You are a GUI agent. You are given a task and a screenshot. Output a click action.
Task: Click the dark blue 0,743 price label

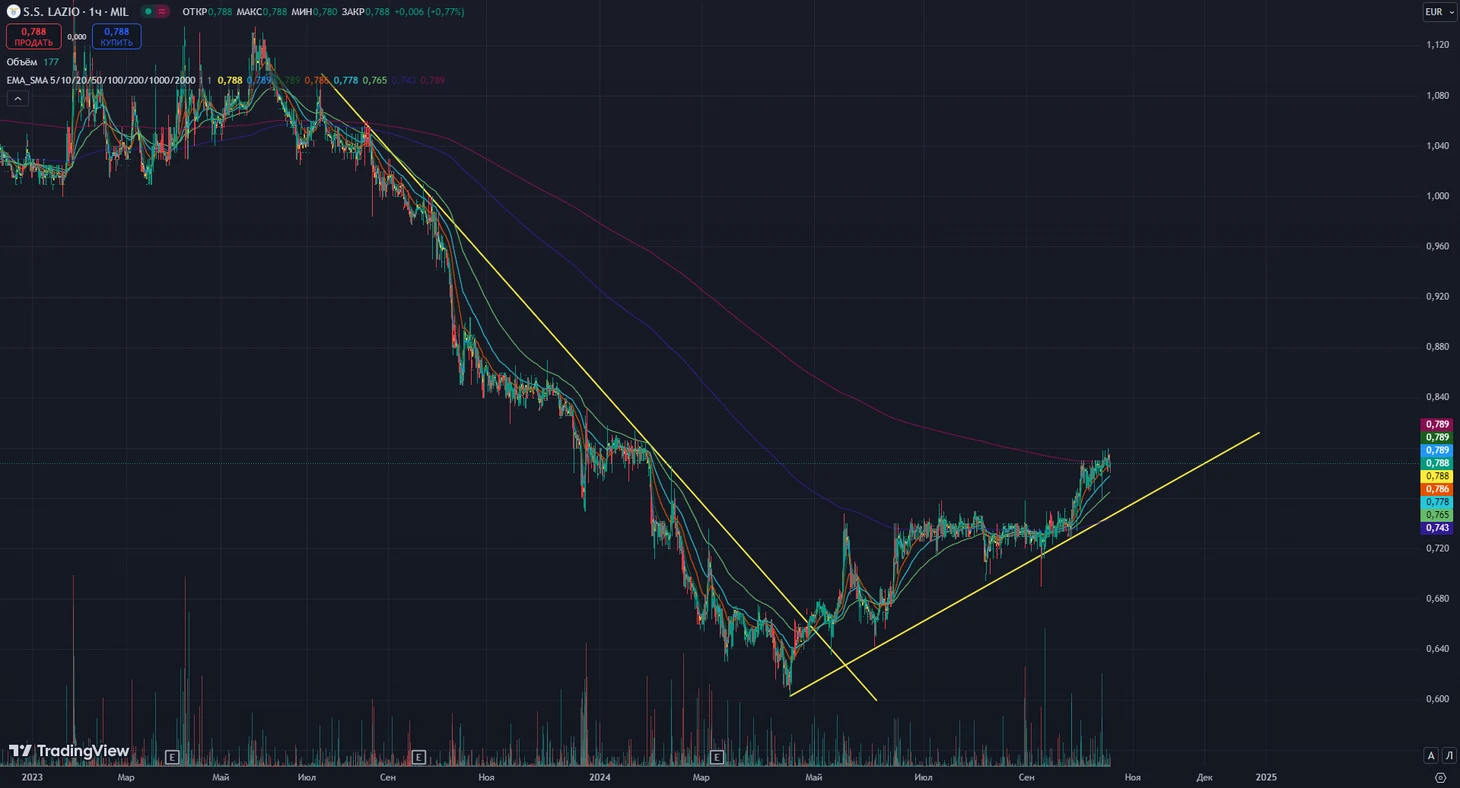click(1437, 528)
